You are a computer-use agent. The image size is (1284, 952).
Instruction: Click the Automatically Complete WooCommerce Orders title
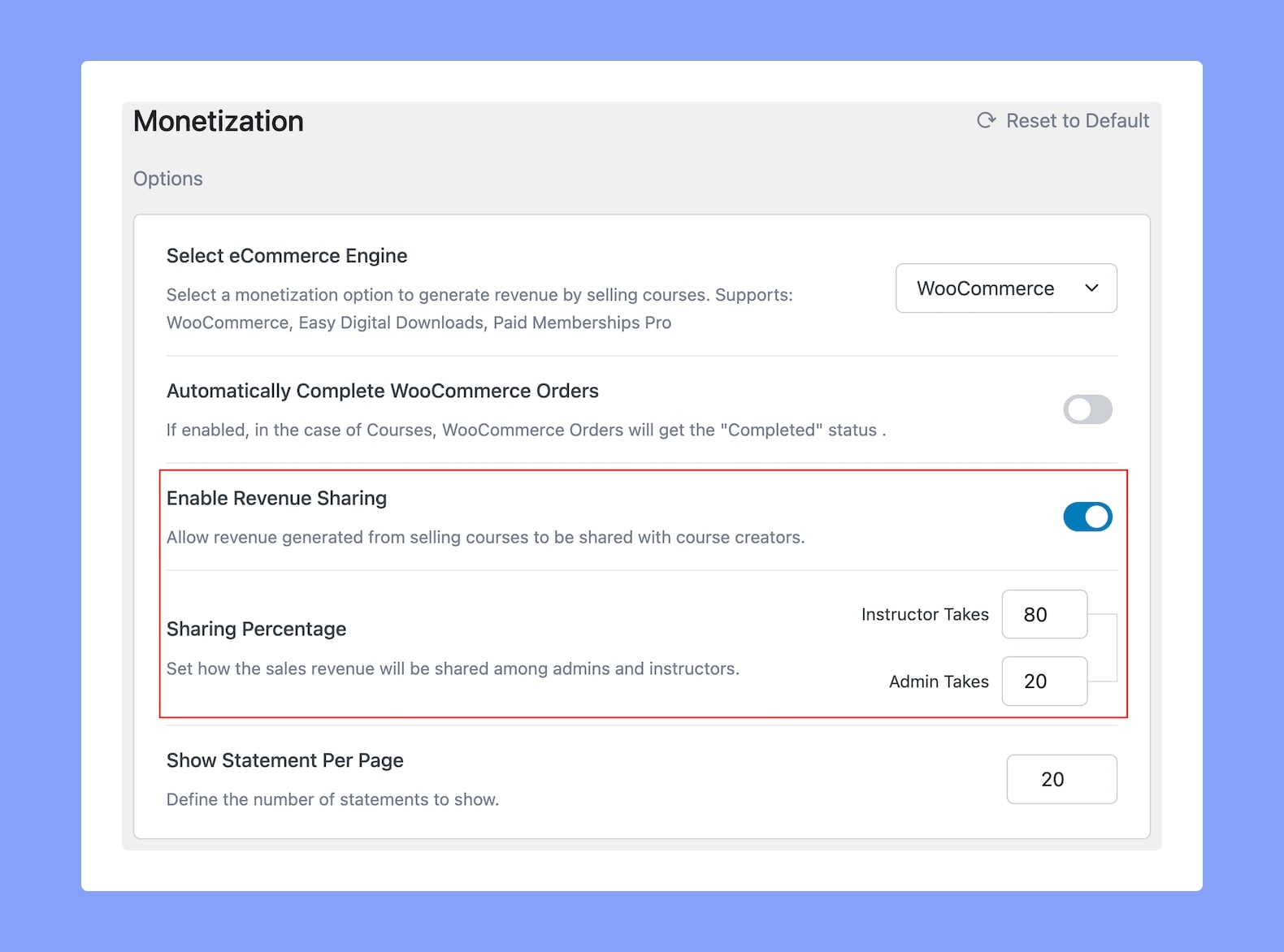pyautogui.click(x=383, y=391)
